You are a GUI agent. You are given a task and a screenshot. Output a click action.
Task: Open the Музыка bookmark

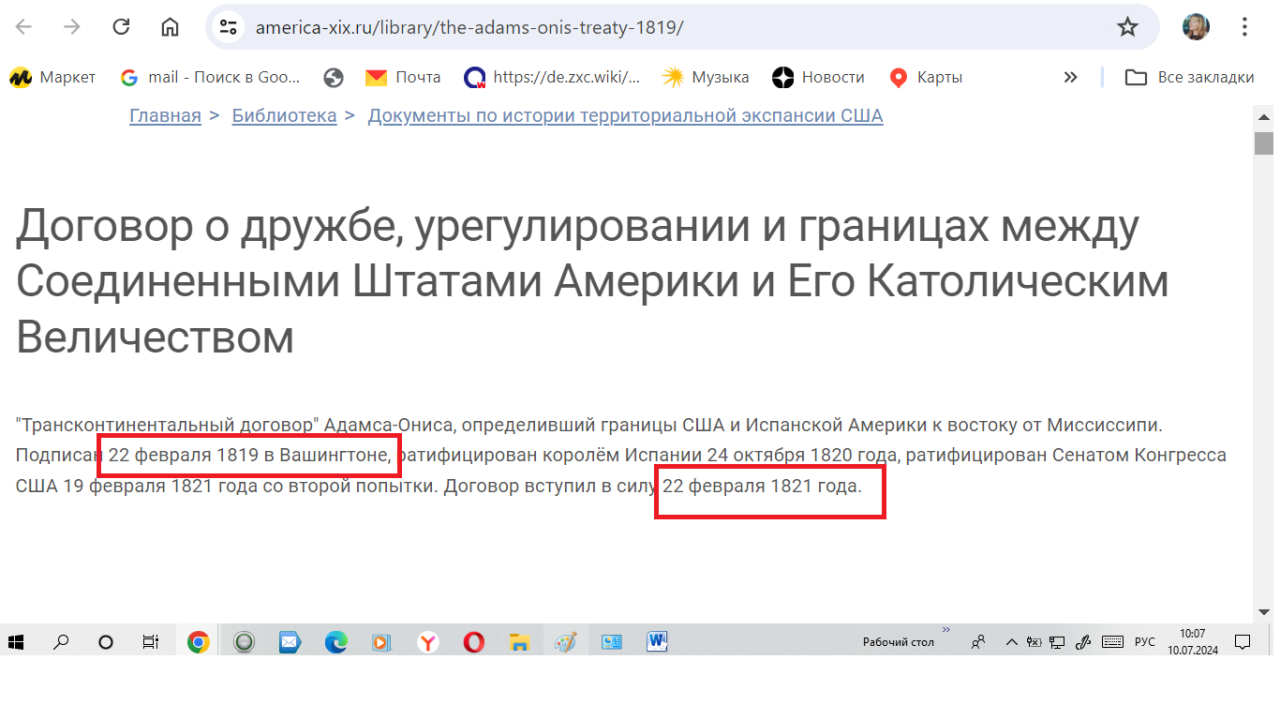click(x=706, y=77)
